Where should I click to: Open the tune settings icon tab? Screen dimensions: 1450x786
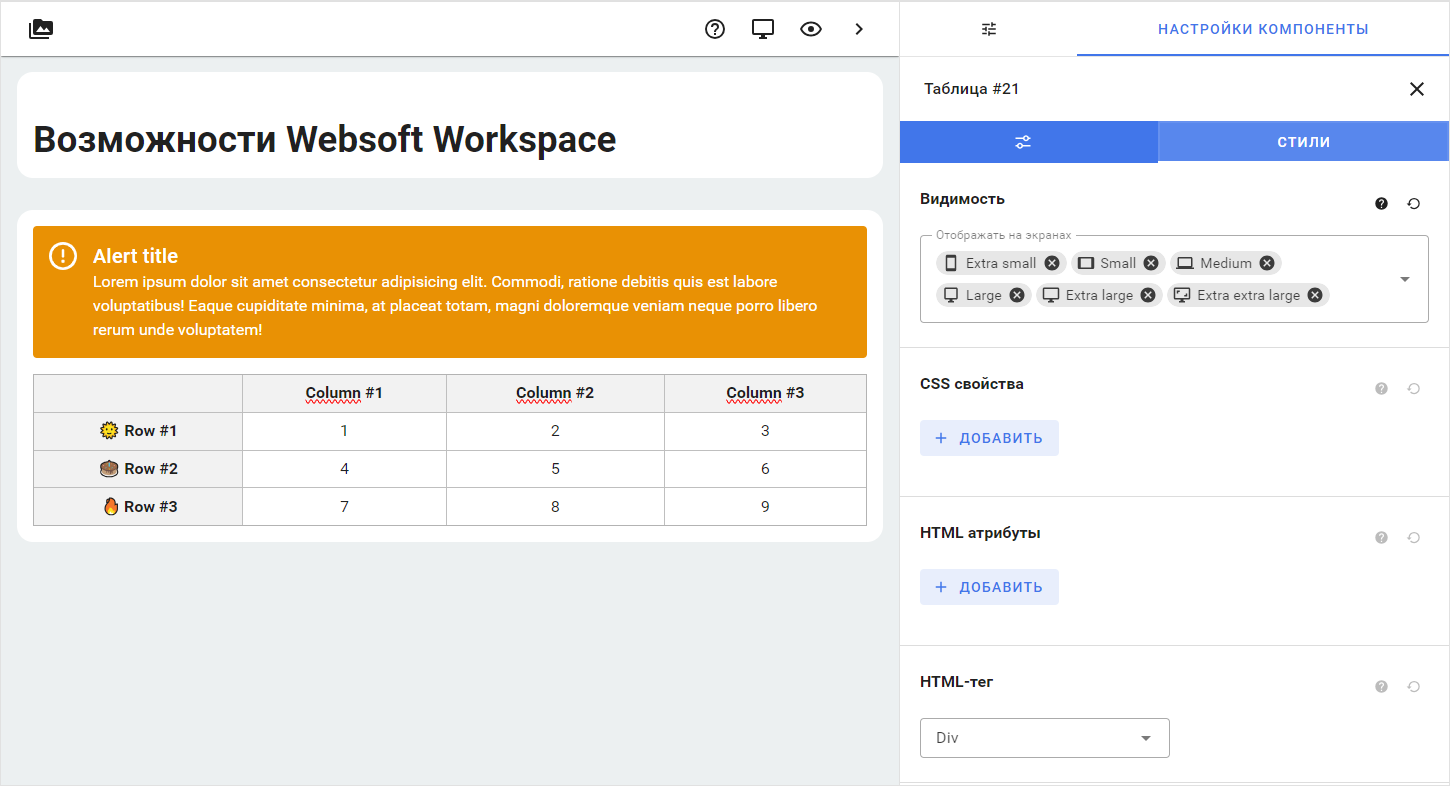tap(988, 29)
